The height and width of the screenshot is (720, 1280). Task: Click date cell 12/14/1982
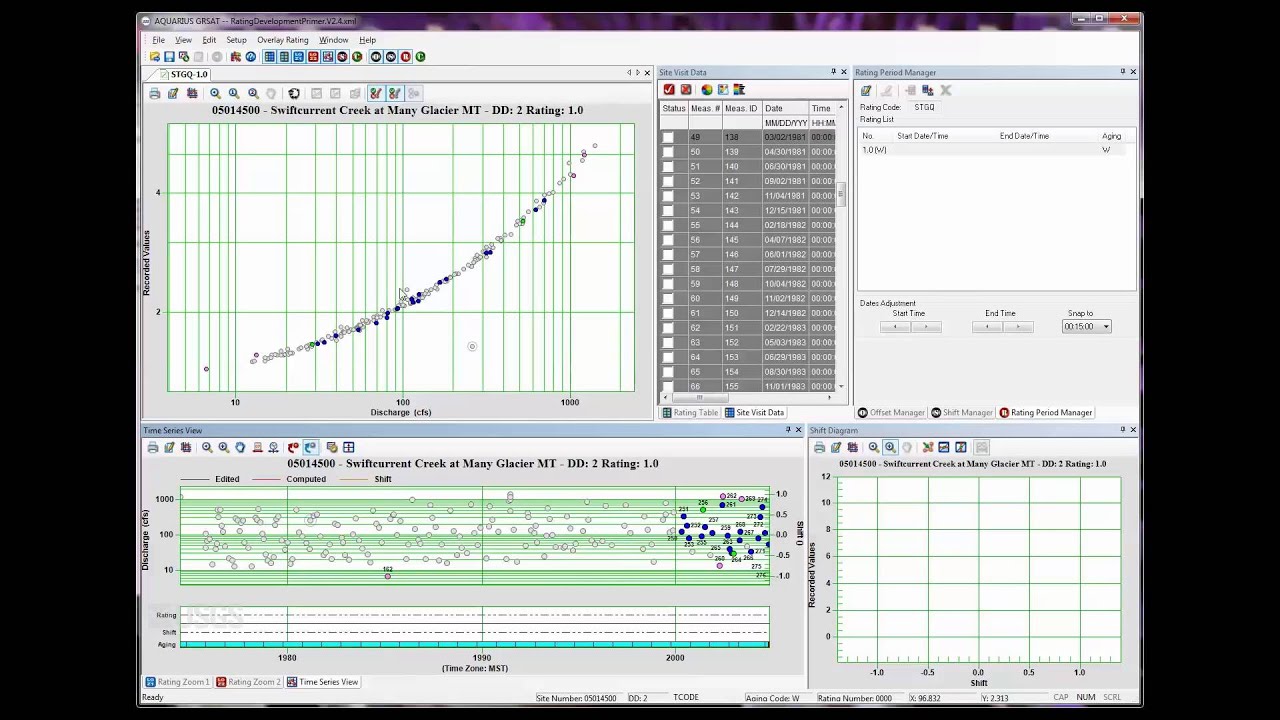785,313
